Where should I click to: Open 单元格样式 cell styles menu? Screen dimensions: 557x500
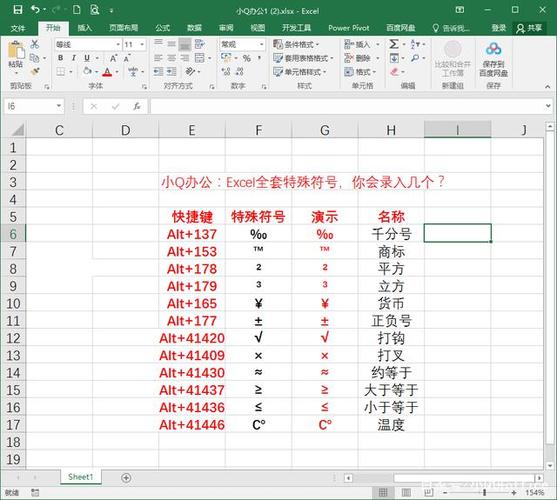click(300, 72)
